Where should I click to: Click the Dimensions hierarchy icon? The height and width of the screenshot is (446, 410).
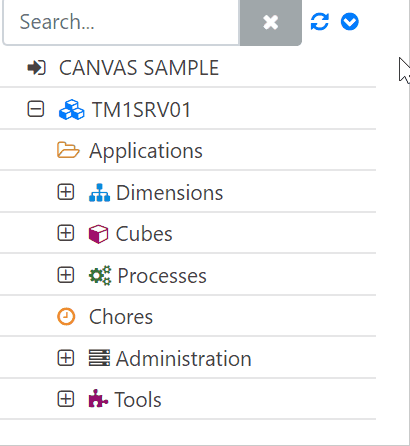point(99,192)
